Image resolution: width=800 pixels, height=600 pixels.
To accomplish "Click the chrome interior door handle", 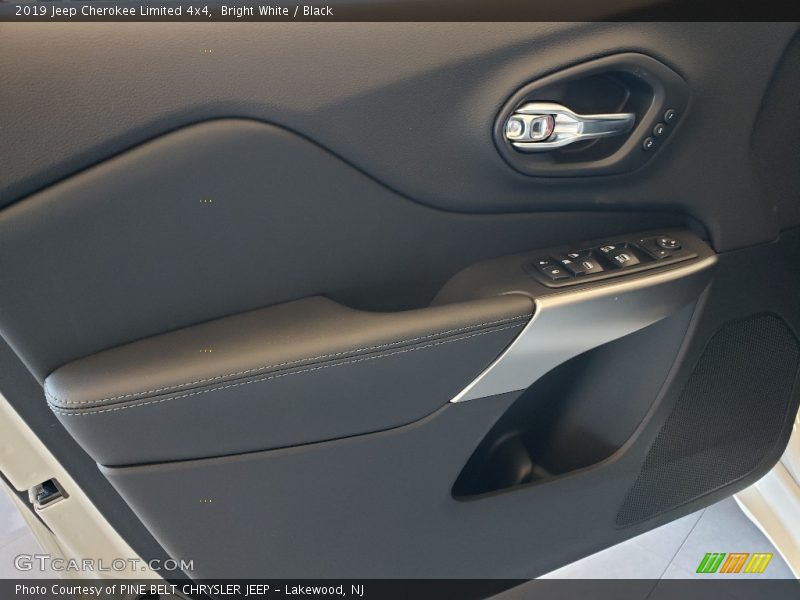I will pyautogui.click(x=569, y=127).
